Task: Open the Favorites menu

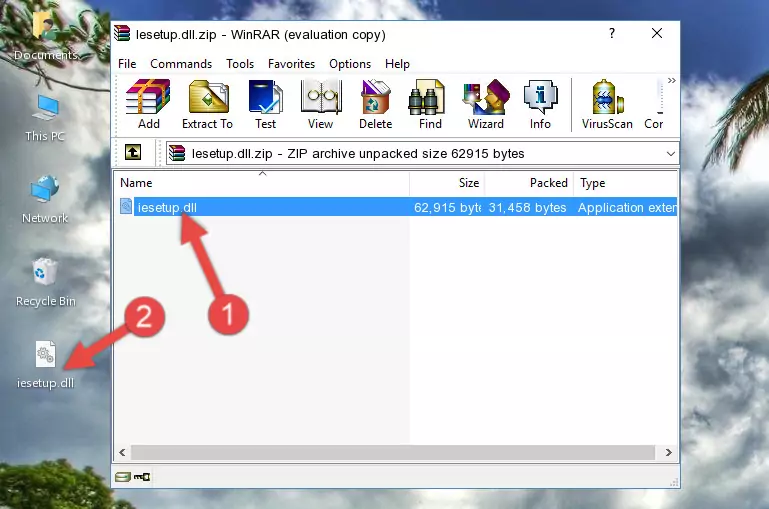Action: pyautogui.click(x=291, y=64)
